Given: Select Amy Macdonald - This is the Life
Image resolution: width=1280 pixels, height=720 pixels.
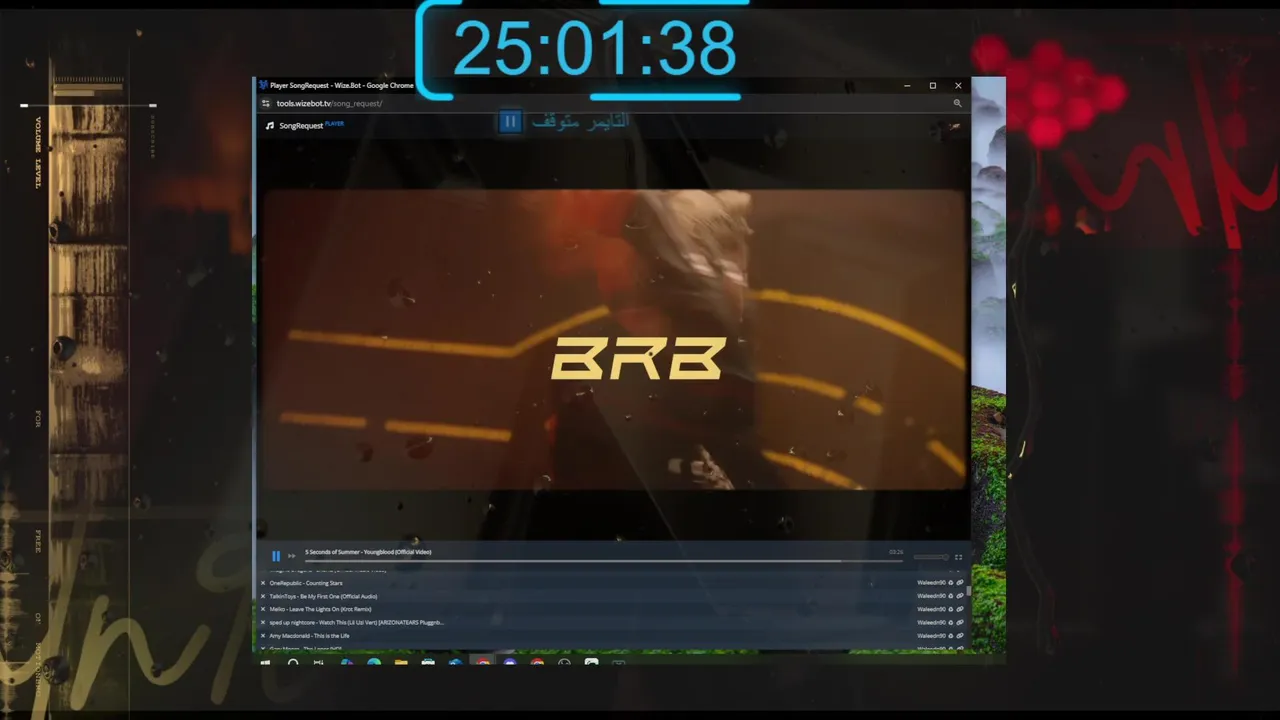Looking at the screenshot, I should (x=309, y=635).
